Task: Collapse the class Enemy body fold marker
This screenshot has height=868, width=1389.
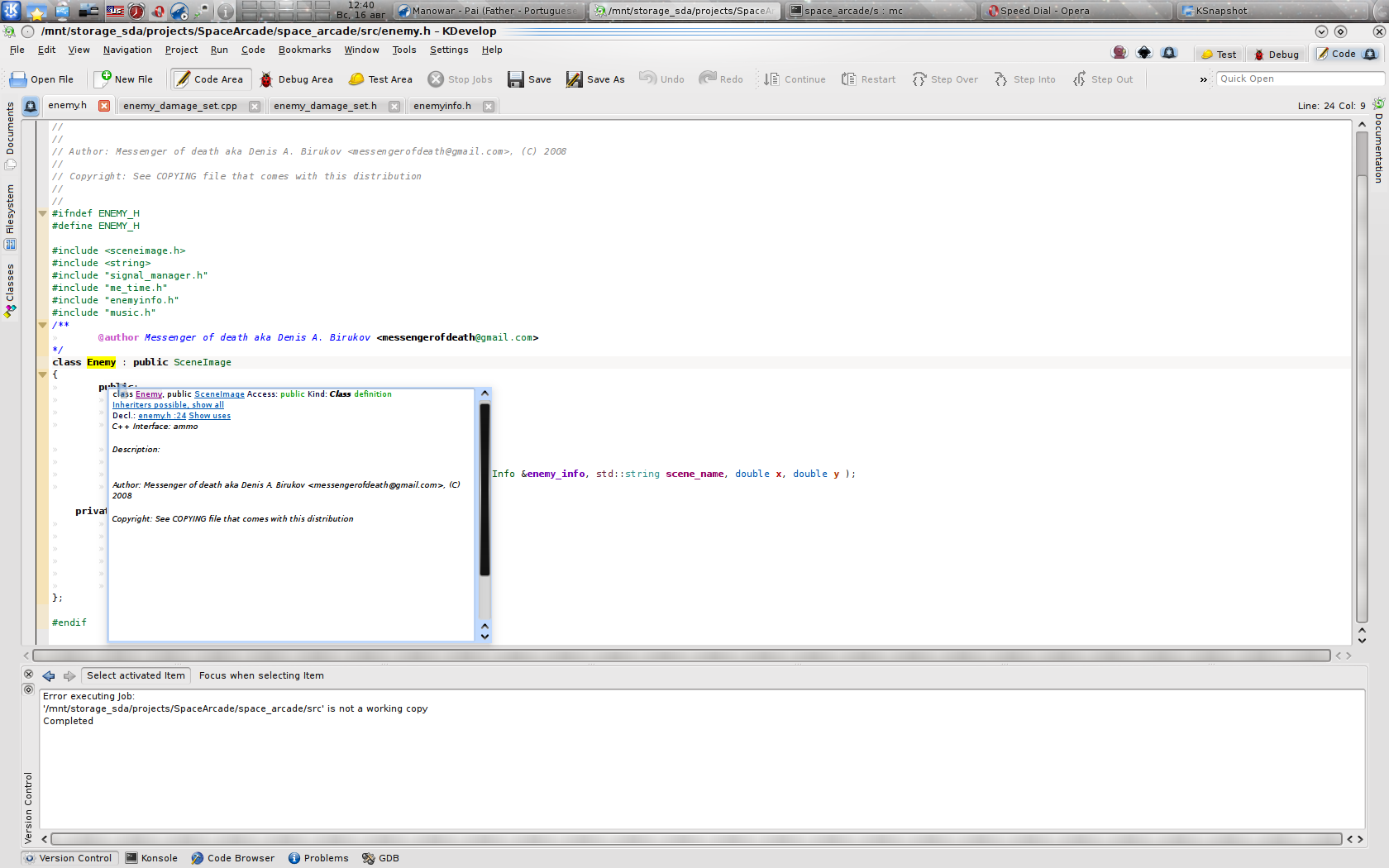Action: pos(43,374)
